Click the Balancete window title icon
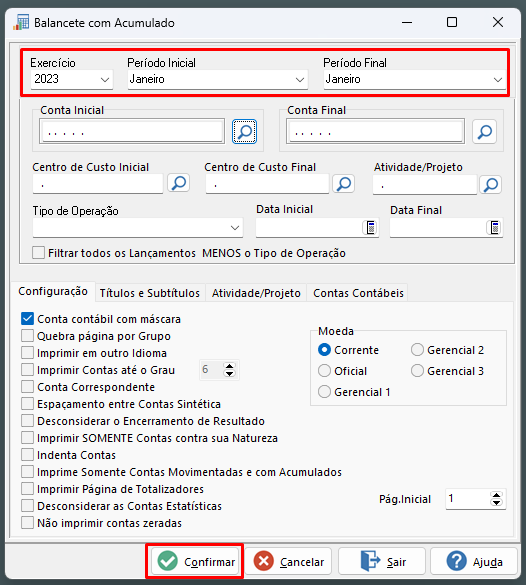 [x=21, y=22]
